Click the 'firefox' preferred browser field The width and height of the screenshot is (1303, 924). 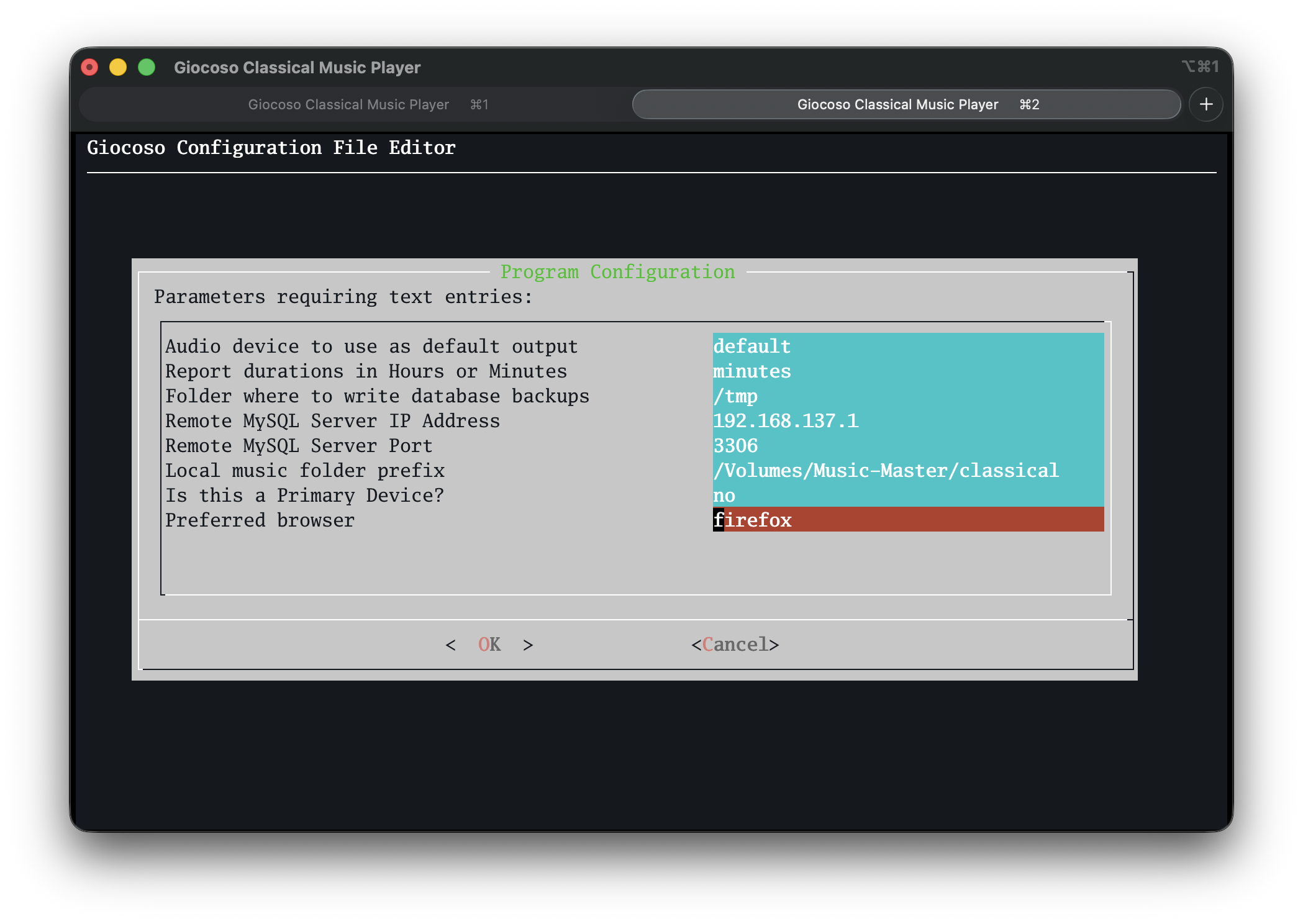click(907, 520)
